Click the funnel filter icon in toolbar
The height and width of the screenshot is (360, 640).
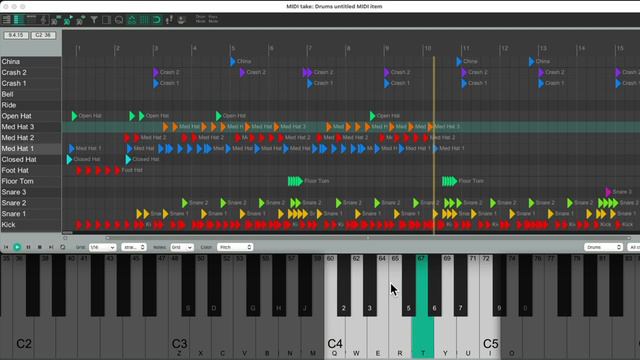tap(94, 20)
